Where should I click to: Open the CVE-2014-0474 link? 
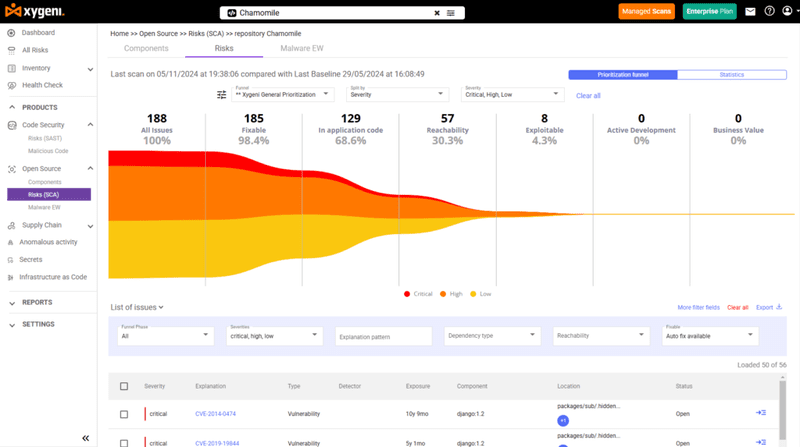pos(215,414)
